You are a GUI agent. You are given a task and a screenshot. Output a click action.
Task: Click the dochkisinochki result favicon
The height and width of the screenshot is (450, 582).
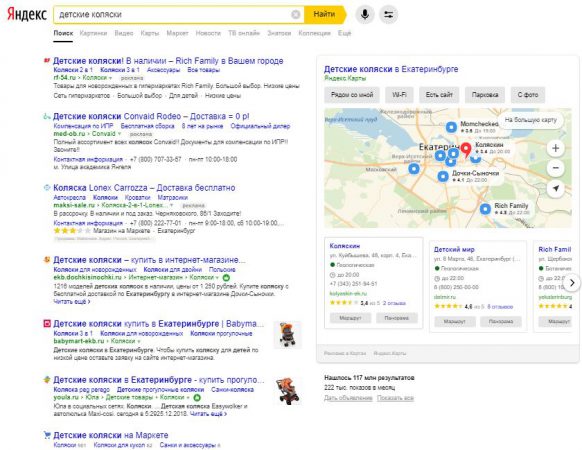pos(47,260)
